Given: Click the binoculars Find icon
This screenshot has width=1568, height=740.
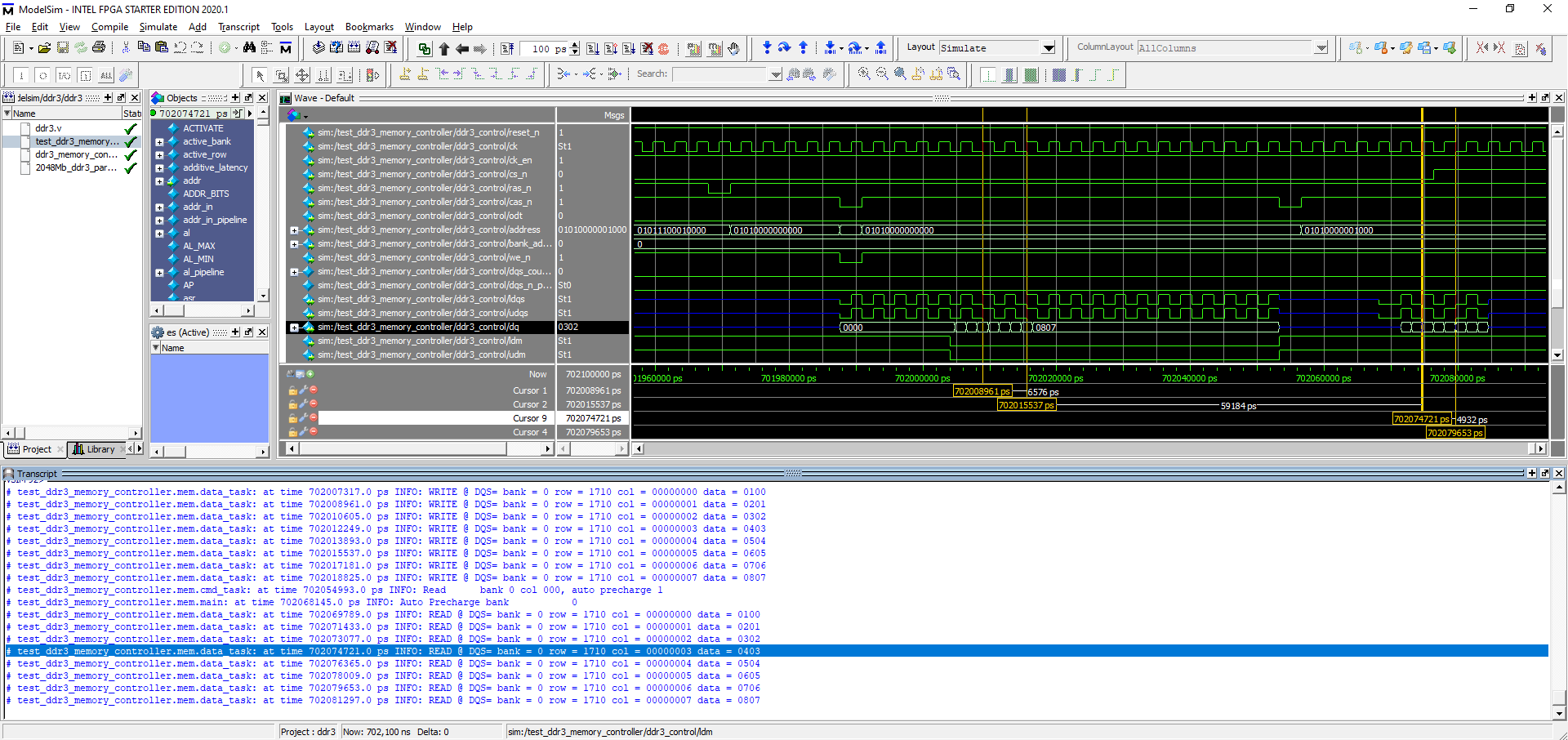Looking at the screenshot, I should tap(249, 48).
